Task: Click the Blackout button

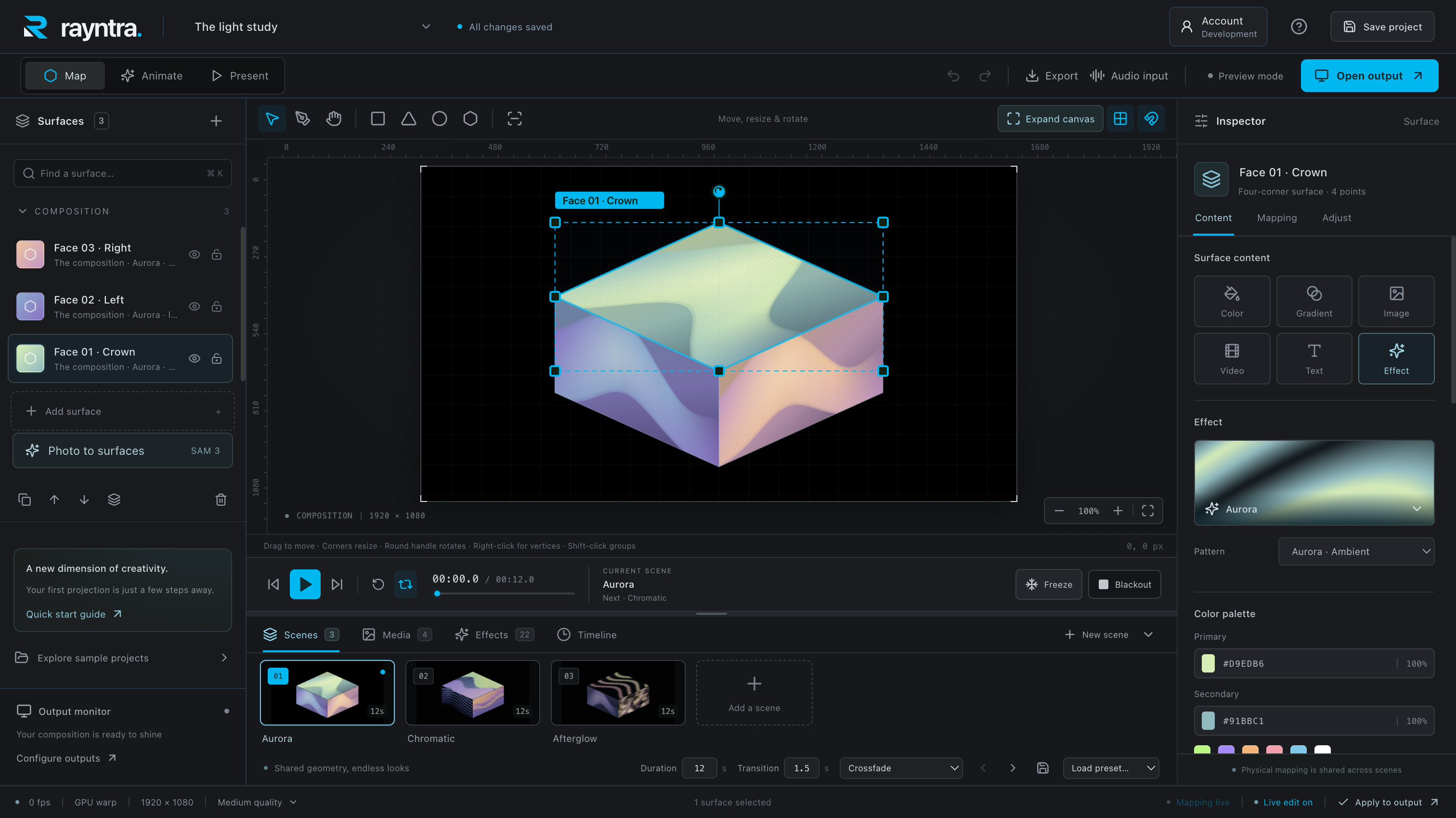Action: [1124, 584]
